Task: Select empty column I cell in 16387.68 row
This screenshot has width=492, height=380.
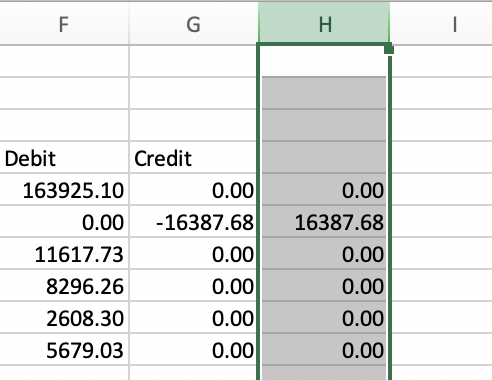Action: (442, 221)
